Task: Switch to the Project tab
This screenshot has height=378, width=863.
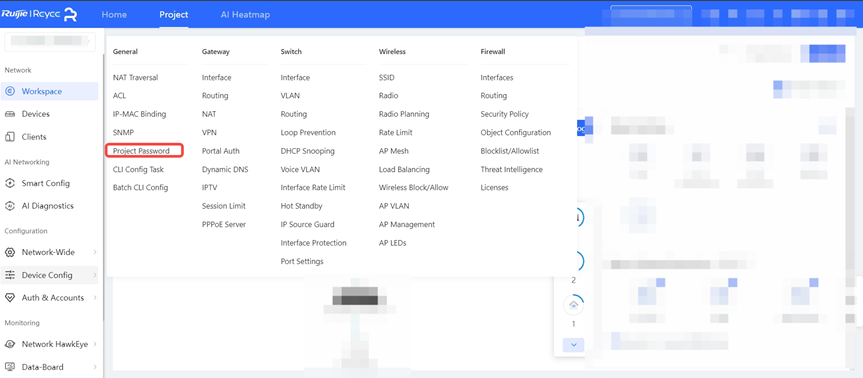Action: [174, 15]
